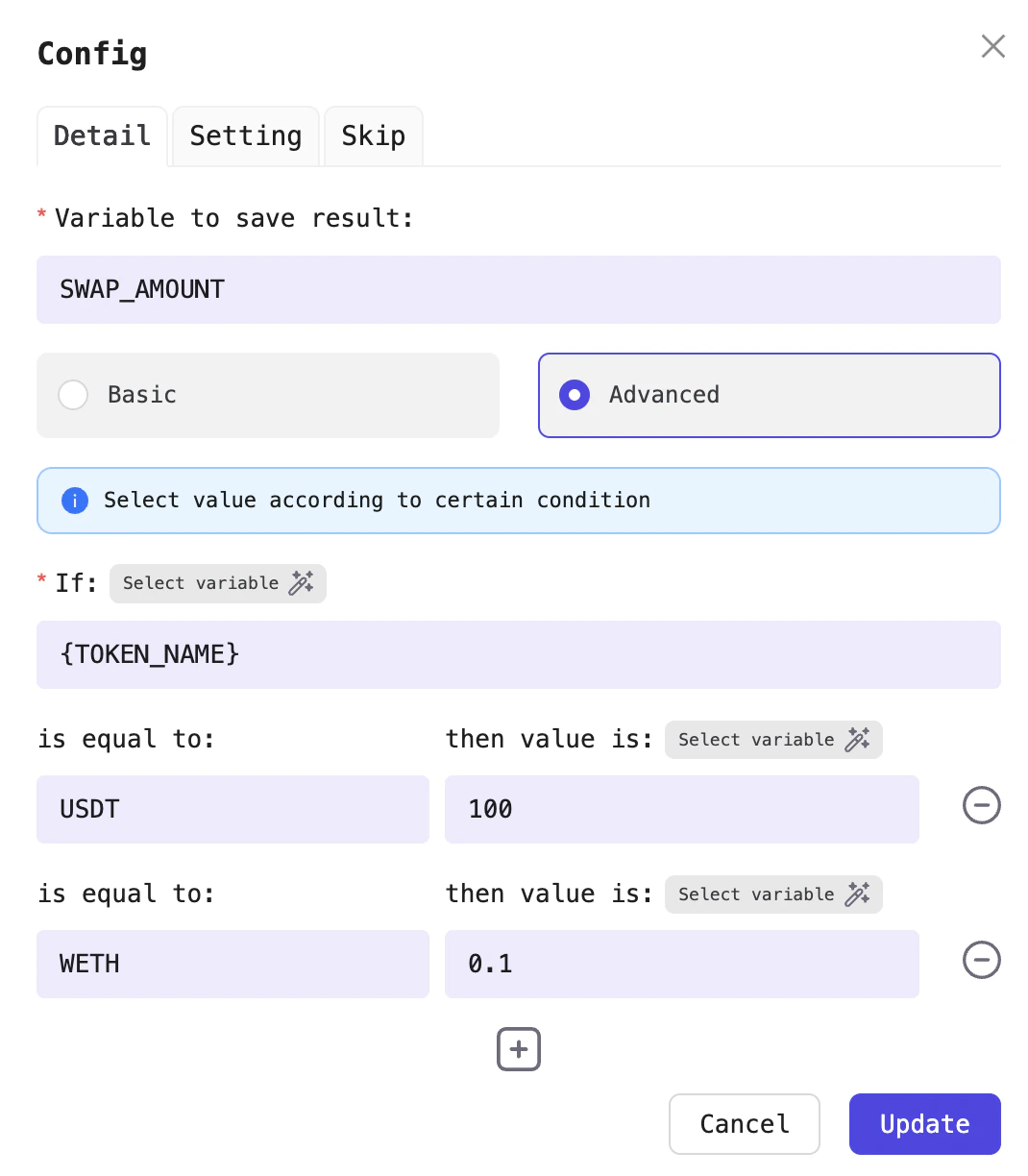1028x1176 pixels.
Task: Open Select variable wand for the 100 value
Action: click(x=856, y=740)
